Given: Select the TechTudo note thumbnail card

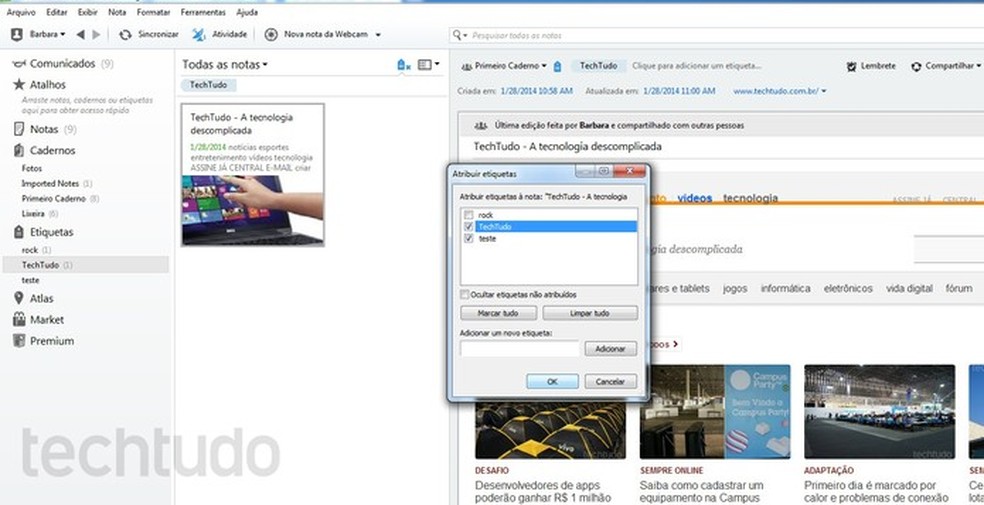Looking at the screenshot, I should click(252, 175).
